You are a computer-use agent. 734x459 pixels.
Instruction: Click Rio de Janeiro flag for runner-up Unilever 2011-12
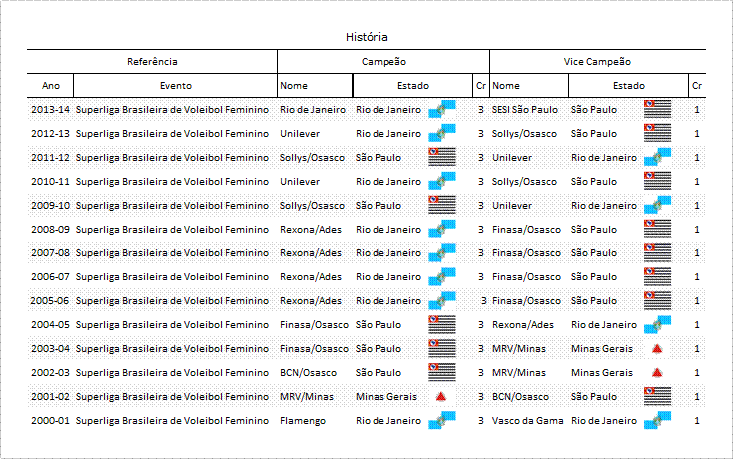(x=657, y=157)
